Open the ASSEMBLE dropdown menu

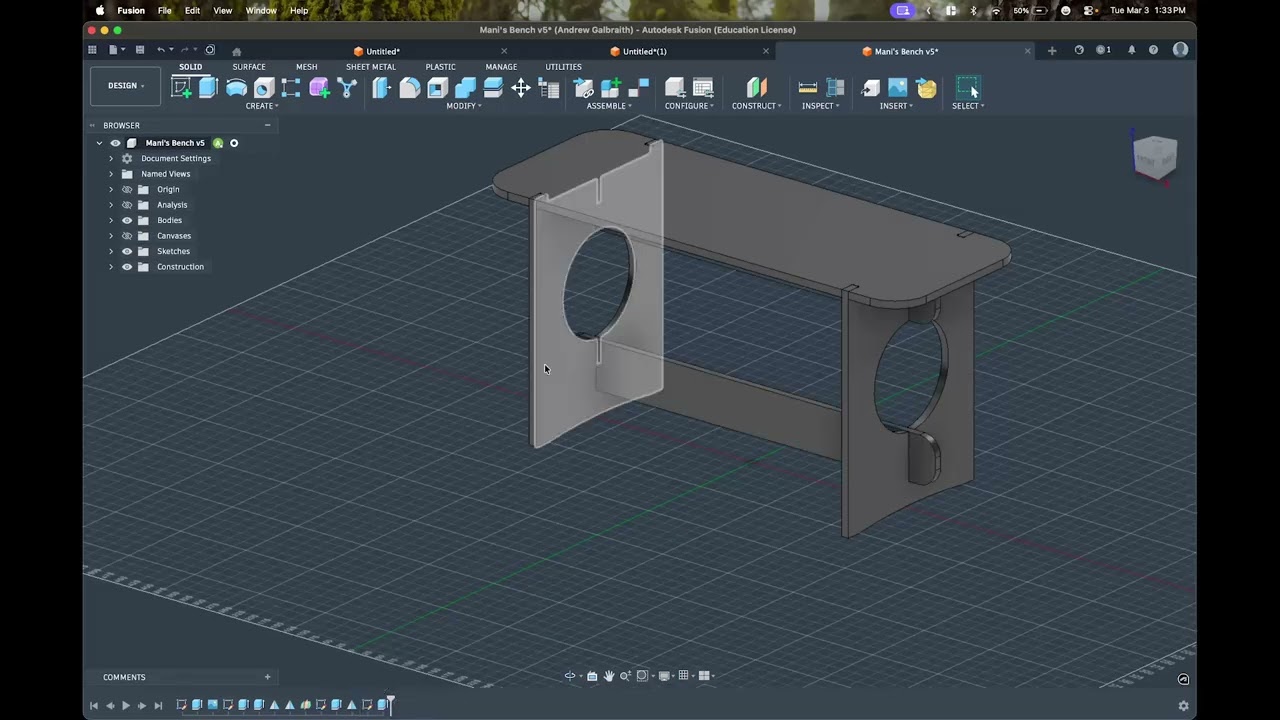(609, 106)
